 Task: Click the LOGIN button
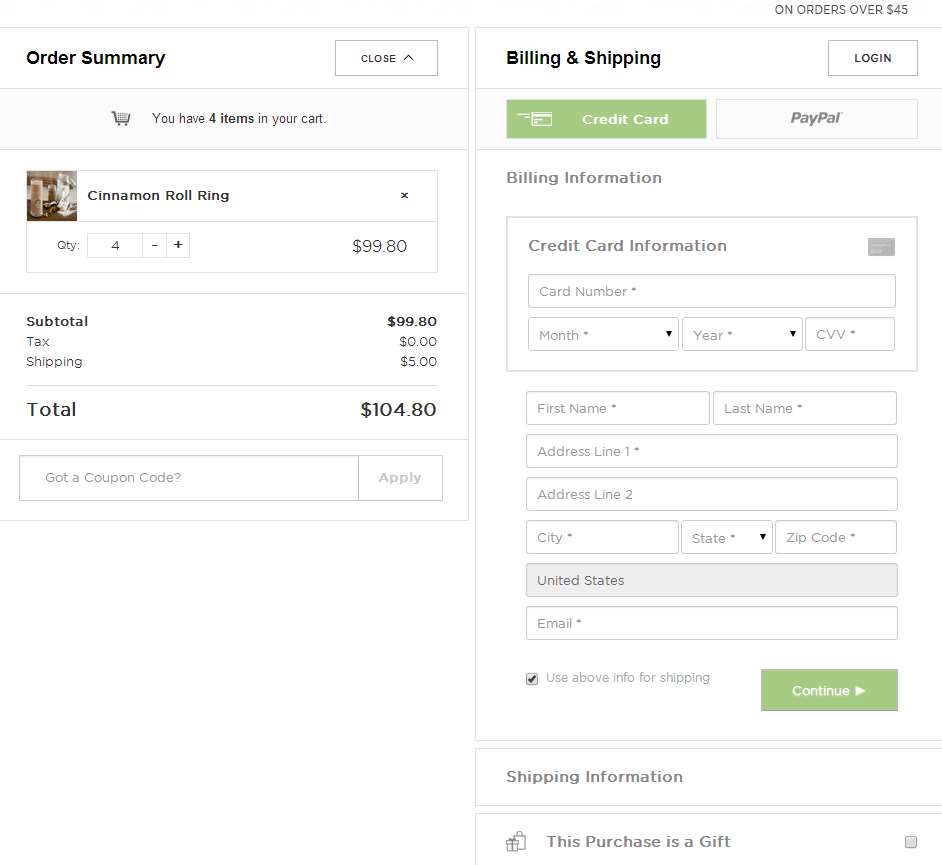872,58
